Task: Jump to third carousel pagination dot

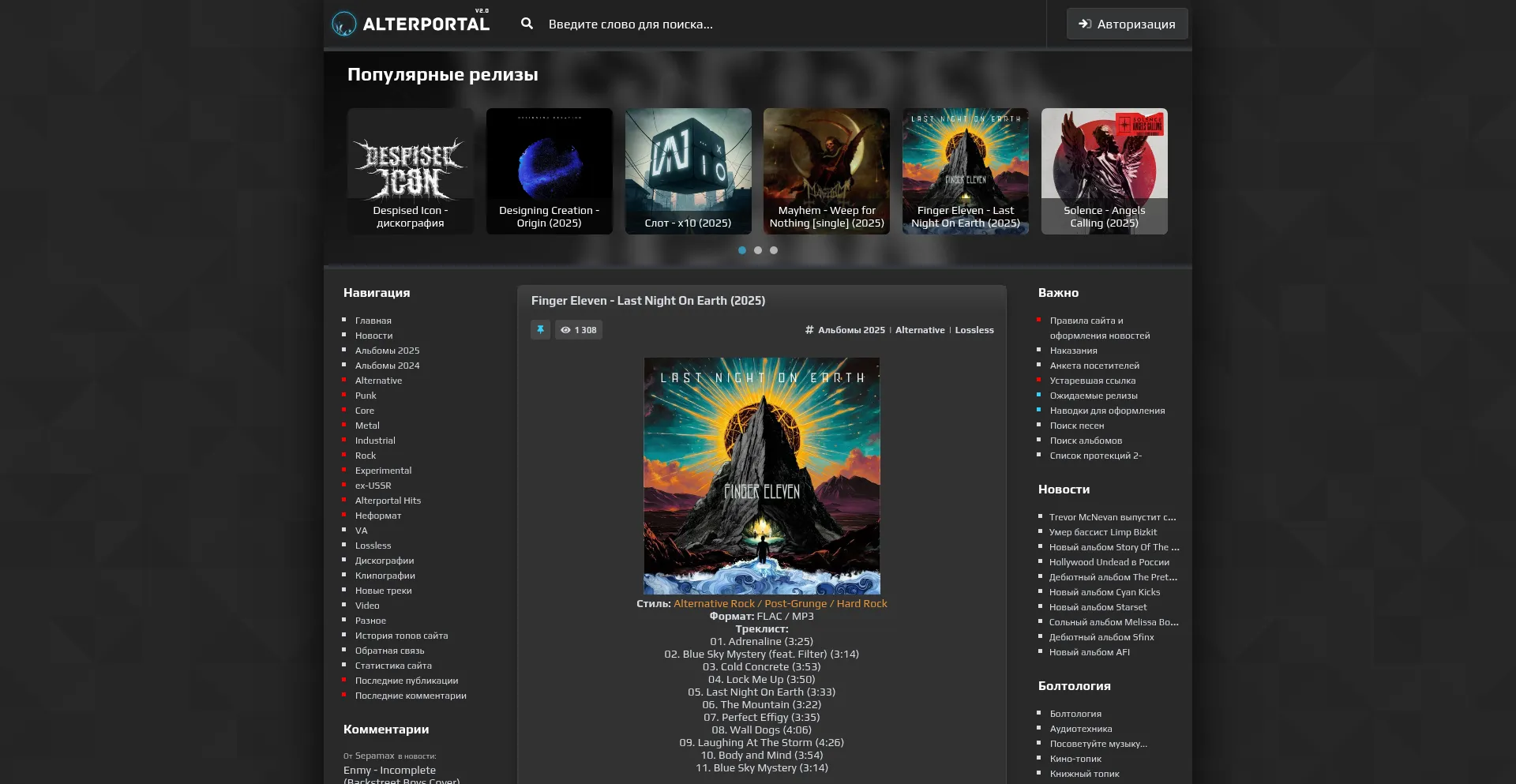Action: tap(774, 250)
